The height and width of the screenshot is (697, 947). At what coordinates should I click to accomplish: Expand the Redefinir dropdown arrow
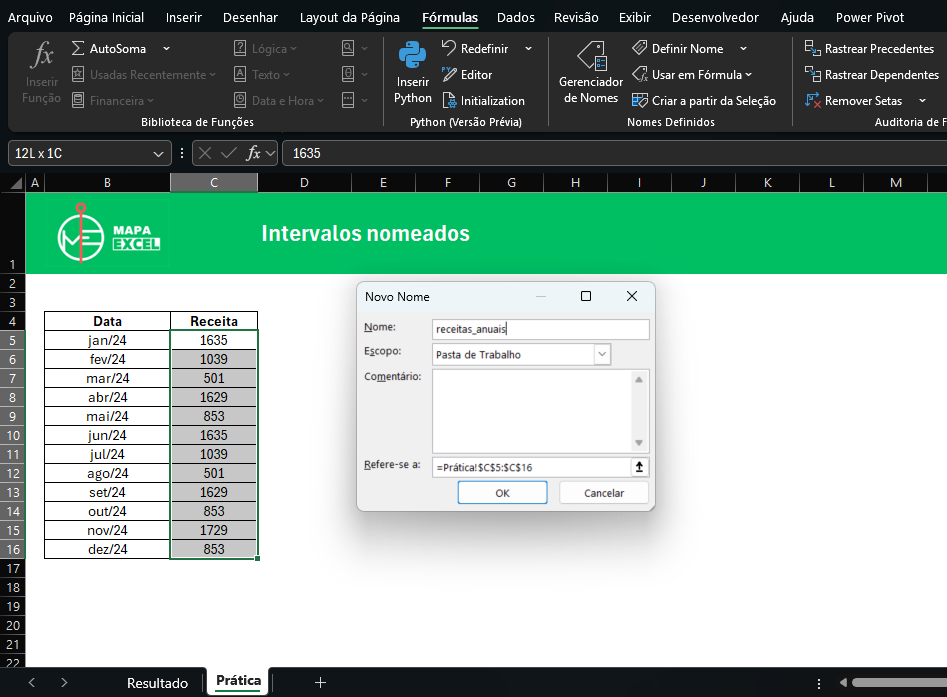click(x=528, y=48)
